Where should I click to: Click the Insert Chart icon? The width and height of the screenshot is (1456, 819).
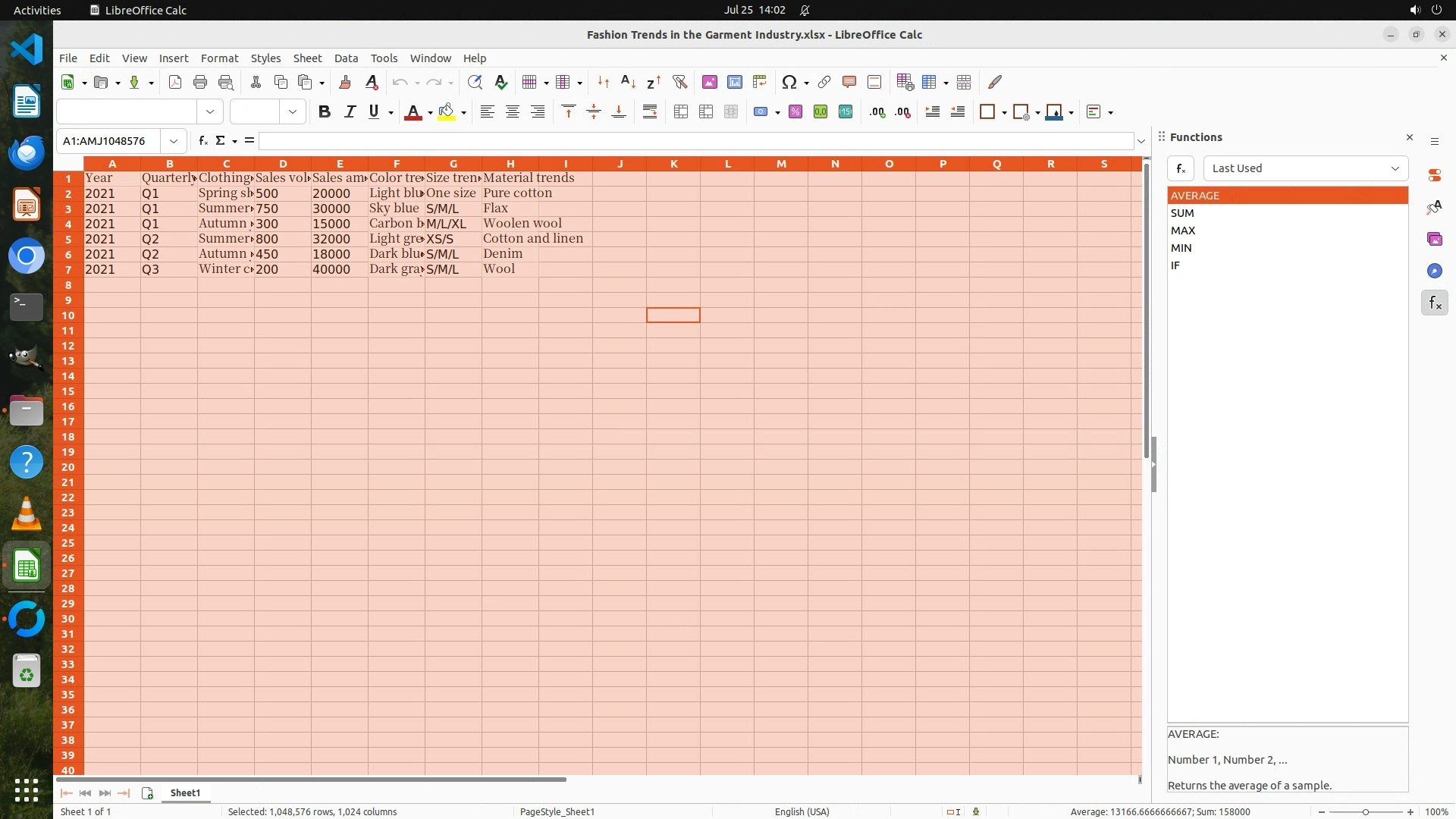734,82
